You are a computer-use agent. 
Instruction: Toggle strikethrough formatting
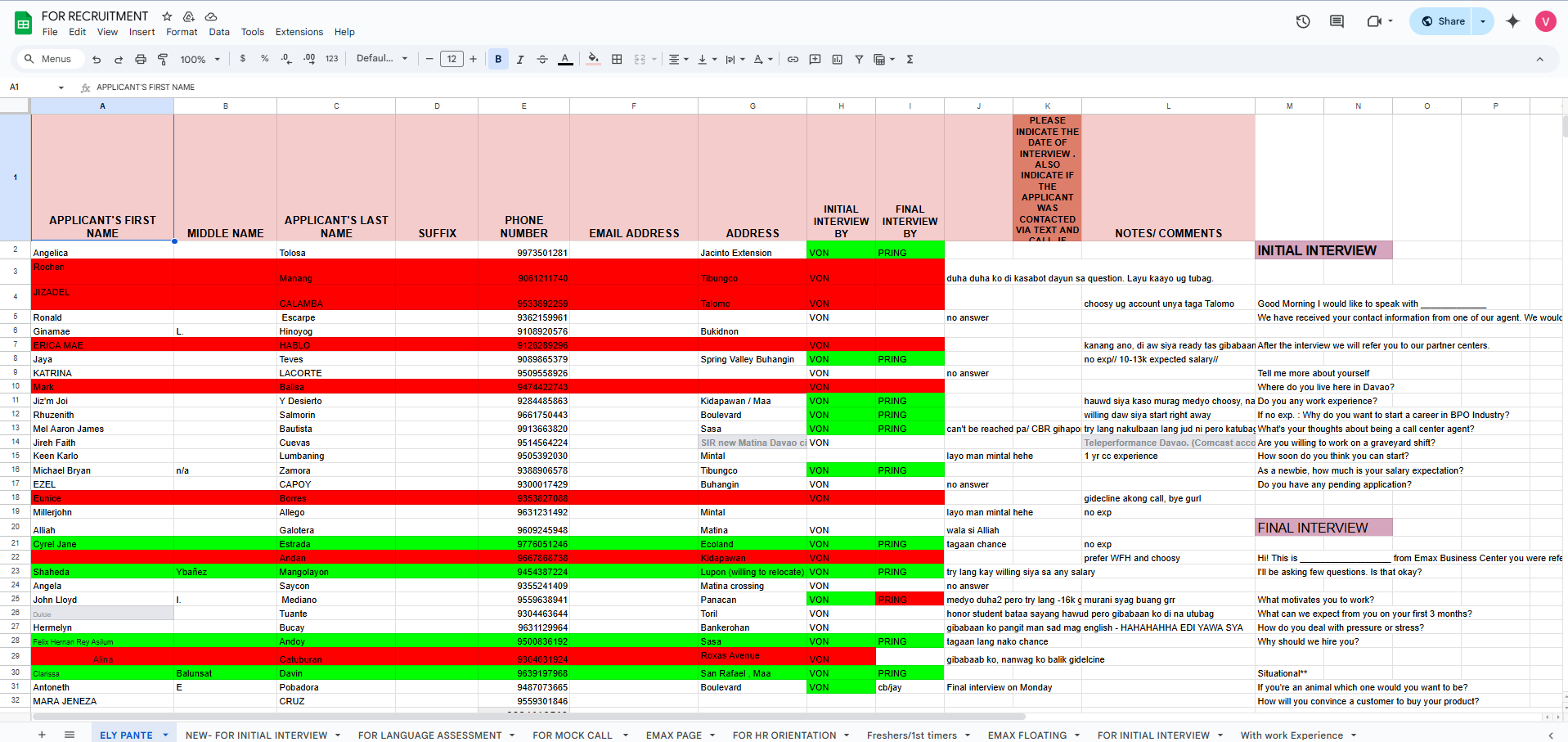pos(542,59)
